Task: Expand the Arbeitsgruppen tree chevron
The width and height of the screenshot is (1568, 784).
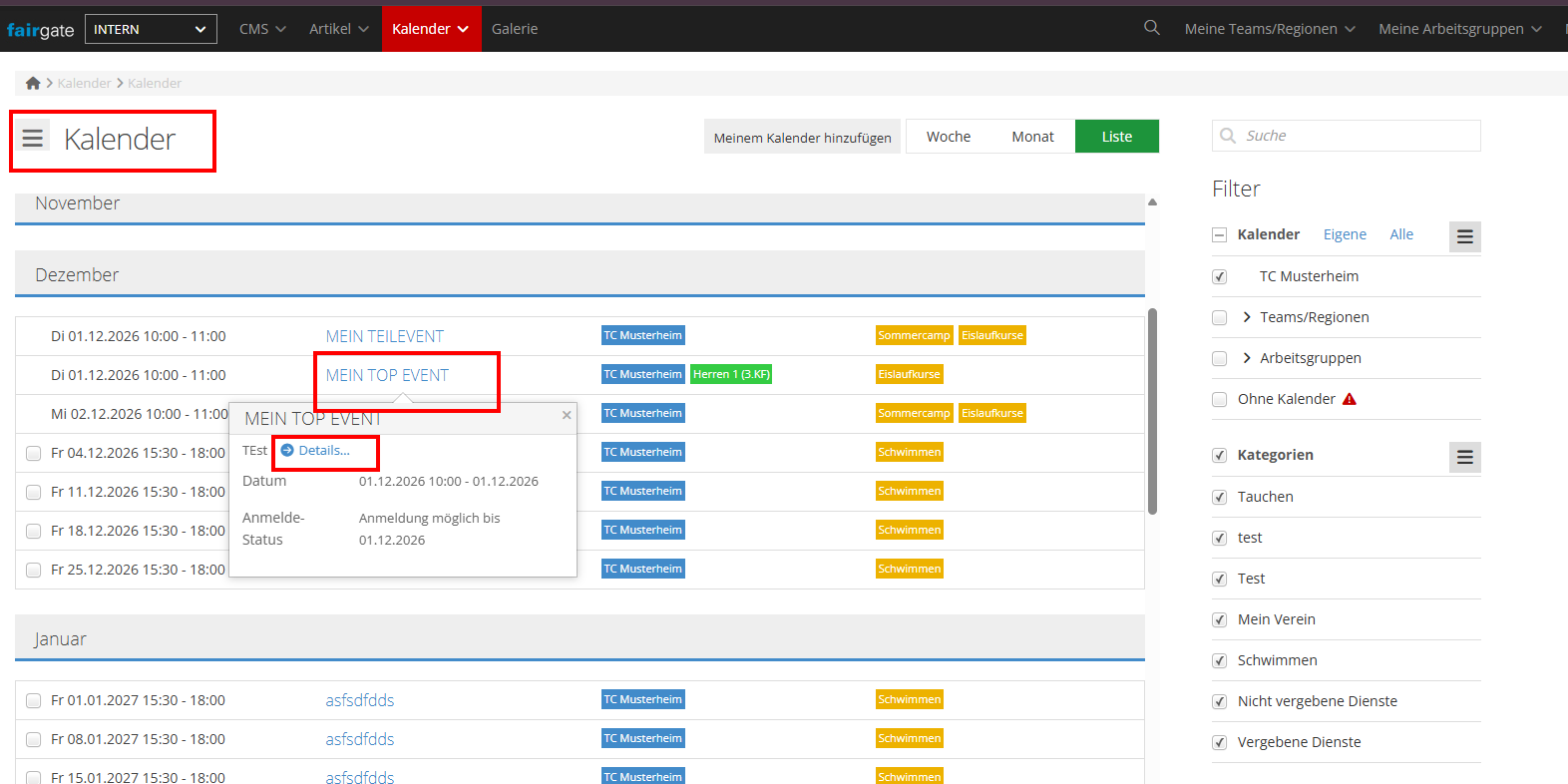Action: pyautogui.click(x=1247, y=358)
